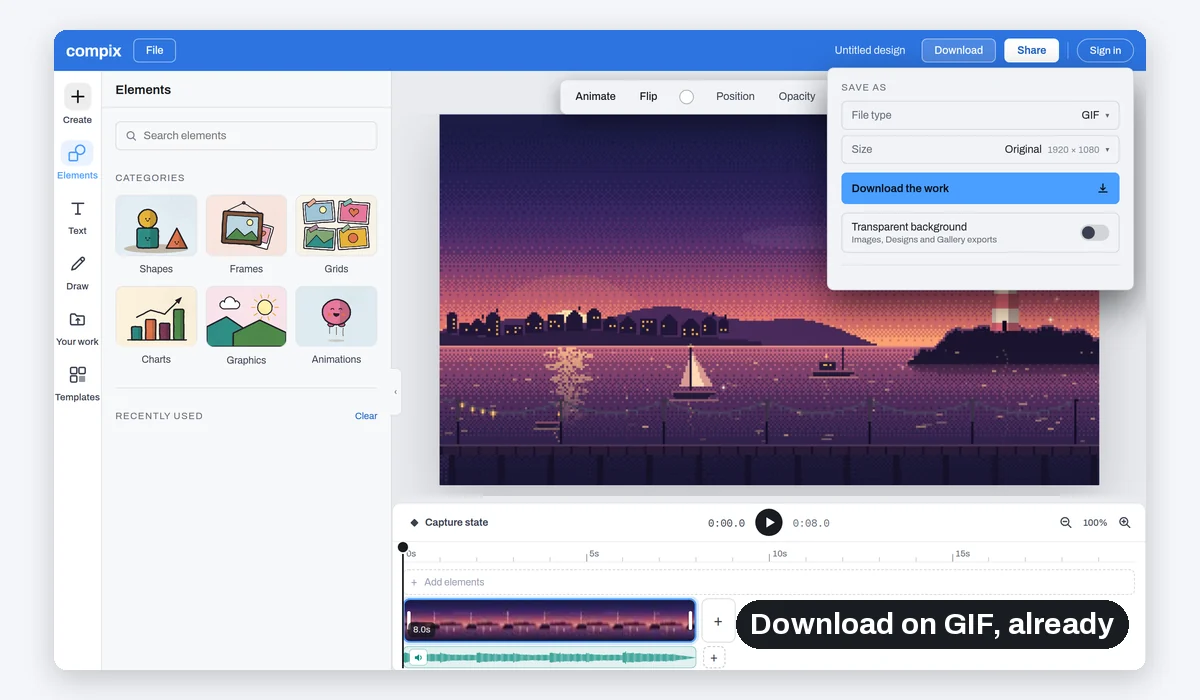Open the Grids category
The width and height of the screenshot is (1200, 700).
coord(336,234)
